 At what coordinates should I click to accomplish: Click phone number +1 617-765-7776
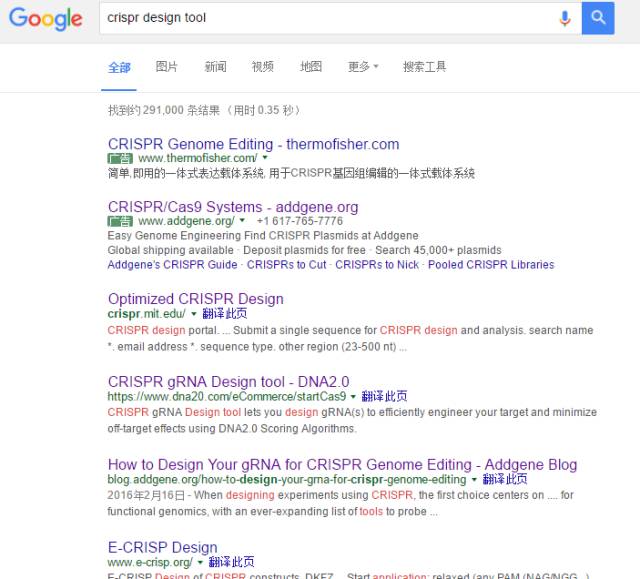pyautogui.click(x=300, y=221)
